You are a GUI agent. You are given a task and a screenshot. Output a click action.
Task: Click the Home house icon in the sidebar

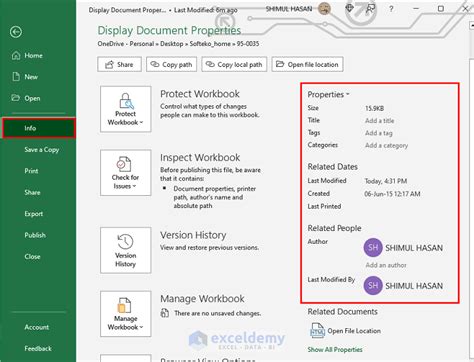tap(16, 56)
